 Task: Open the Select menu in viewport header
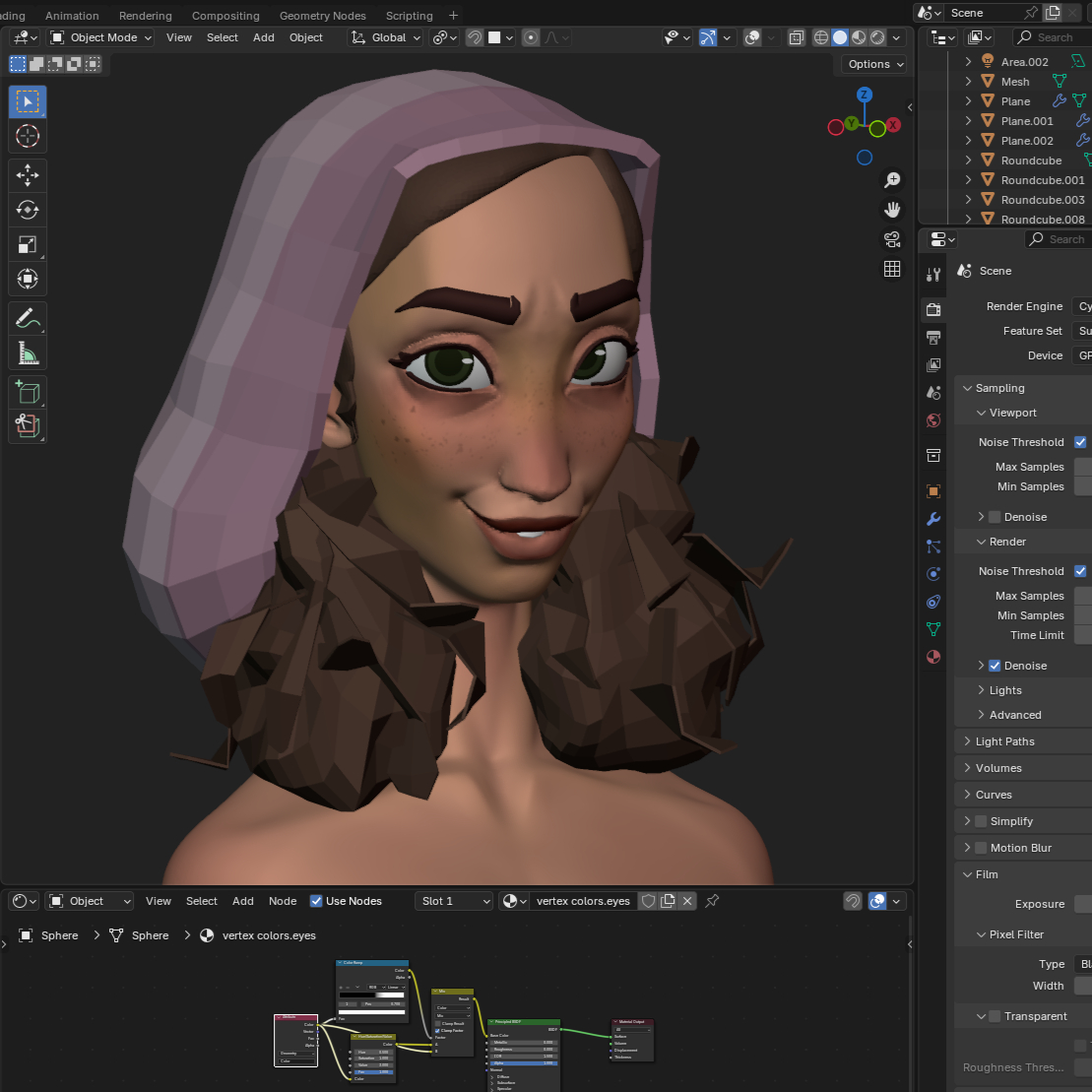click(x=222, y=37)
